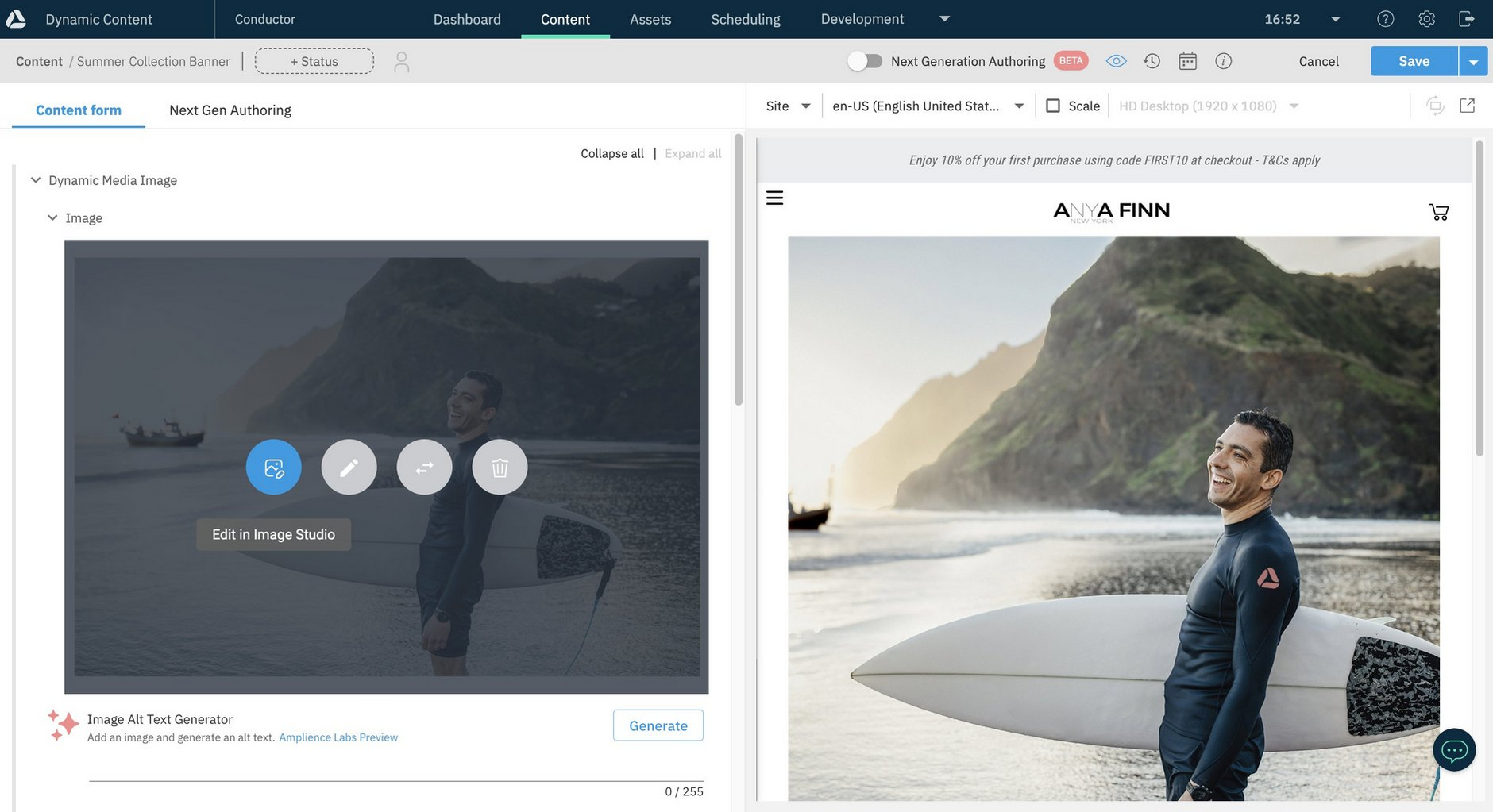Viewport: 1493px width, 812px height.
Task: Open hamburger menu in preview
Action: [x=774, y=198]
